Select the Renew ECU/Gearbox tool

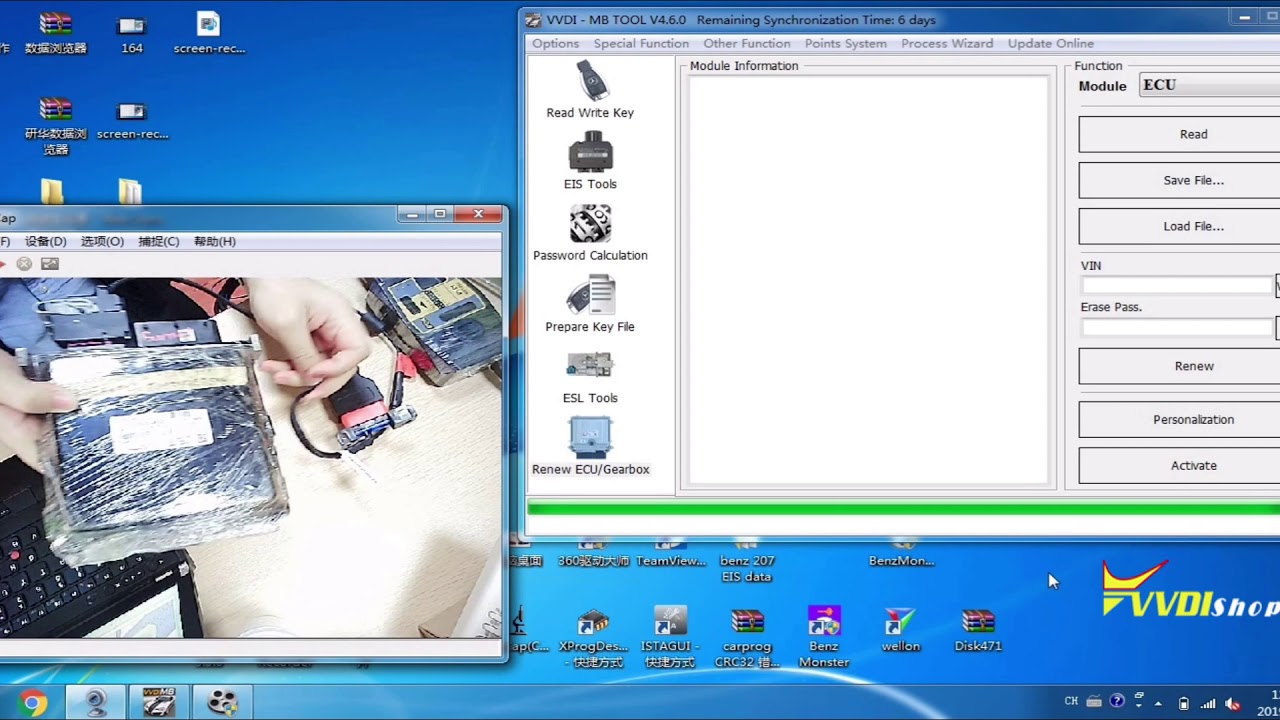pyautogui.click(x=590, y=446)
